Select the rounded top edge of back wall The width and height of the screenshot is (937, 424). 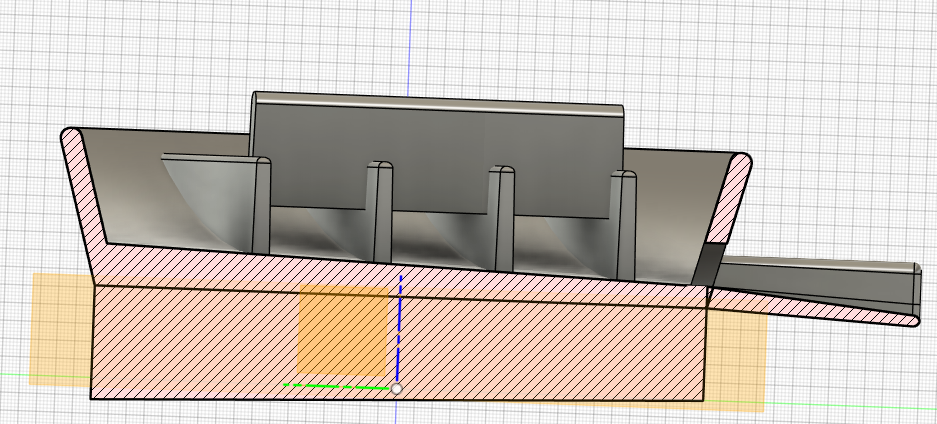pyautogui.click(x=439, y=102)
